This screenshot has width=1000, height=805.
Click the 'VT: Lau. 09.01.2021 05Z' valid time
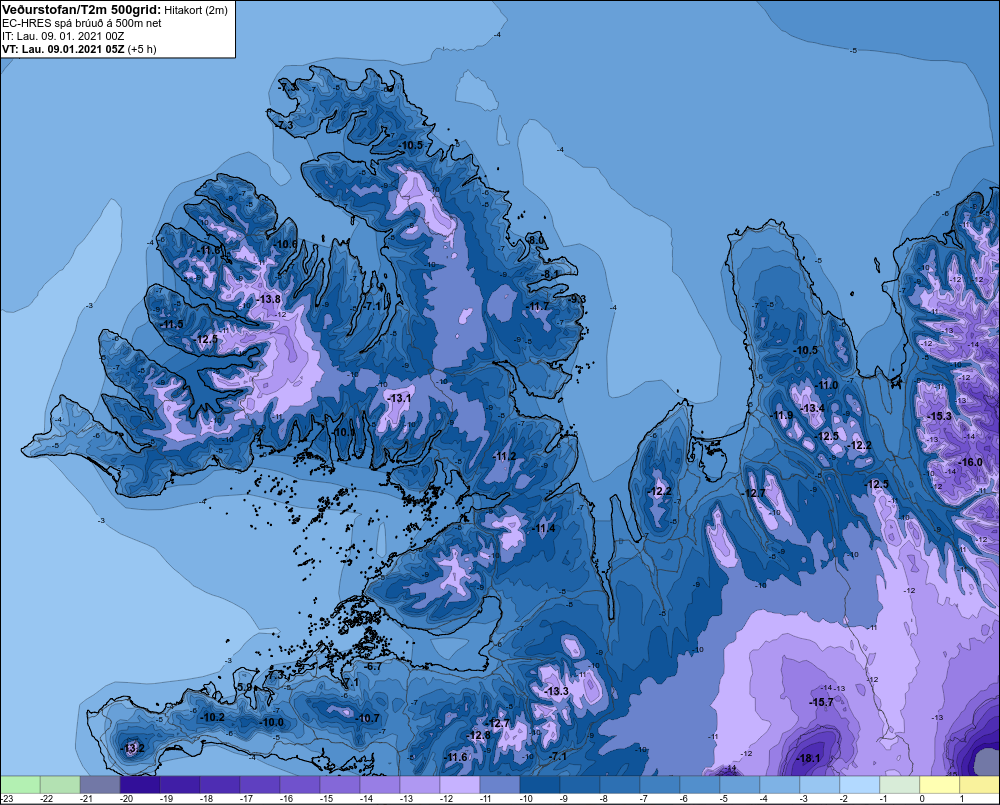click(63, 49)
